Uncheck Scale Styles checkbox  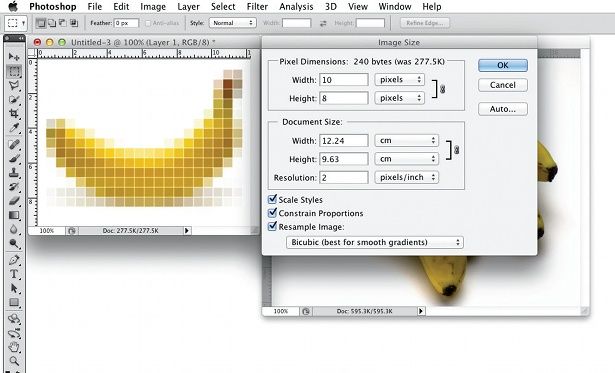[272, 199]
